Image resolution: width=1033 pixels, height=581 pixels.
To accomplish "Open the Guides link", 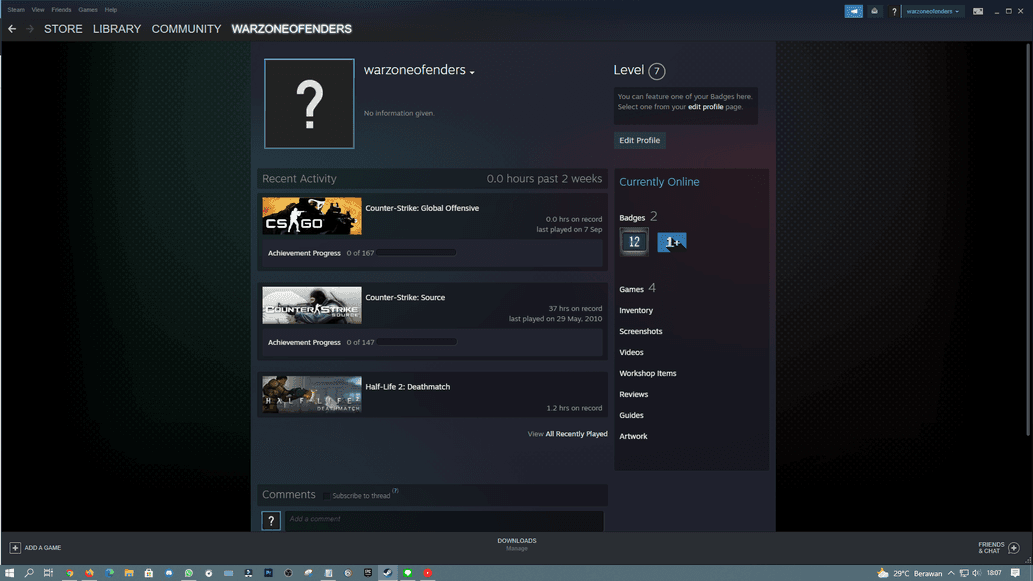I will [x=631, y=416].
